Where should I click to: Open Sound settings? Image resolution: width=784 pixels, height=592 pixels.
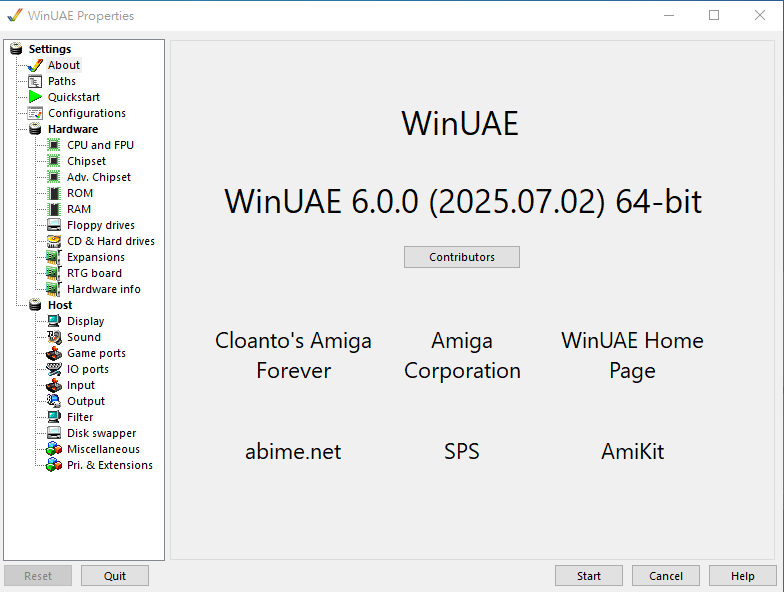[x=84, y=337]
